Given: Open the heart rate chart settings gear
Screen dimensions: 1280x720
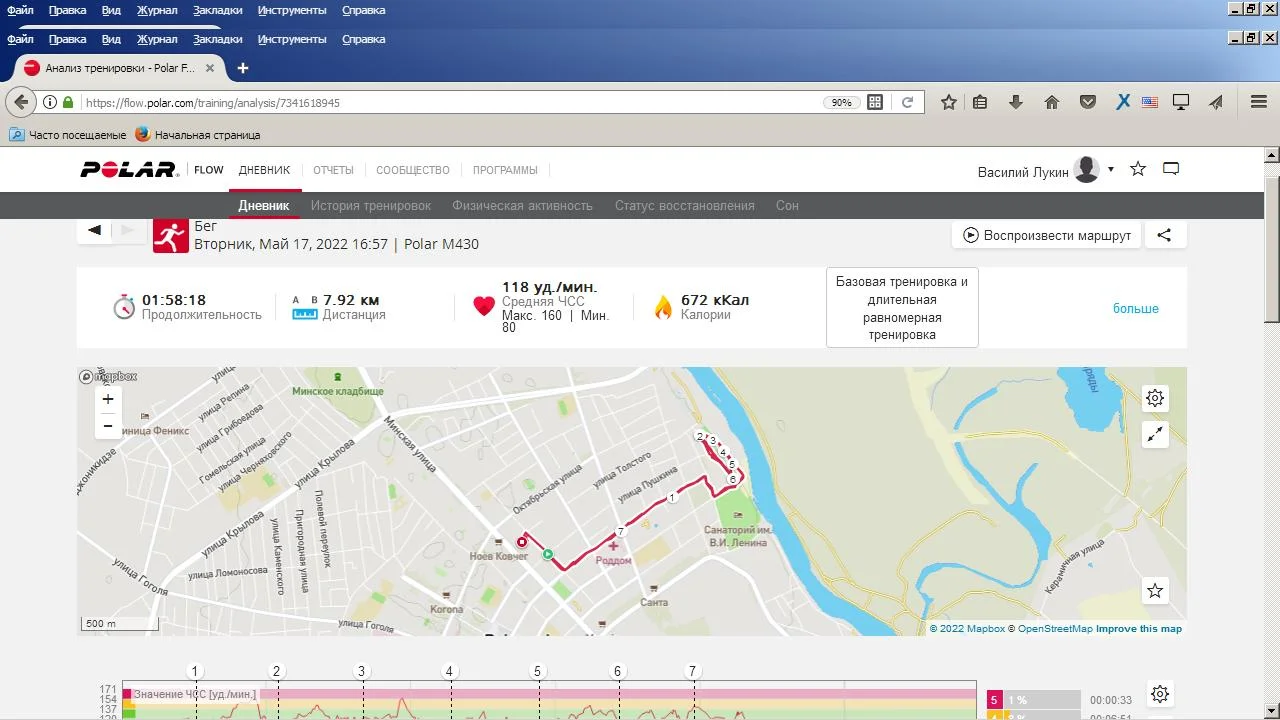Looking at the screenshot, I should pos(1160,694).
